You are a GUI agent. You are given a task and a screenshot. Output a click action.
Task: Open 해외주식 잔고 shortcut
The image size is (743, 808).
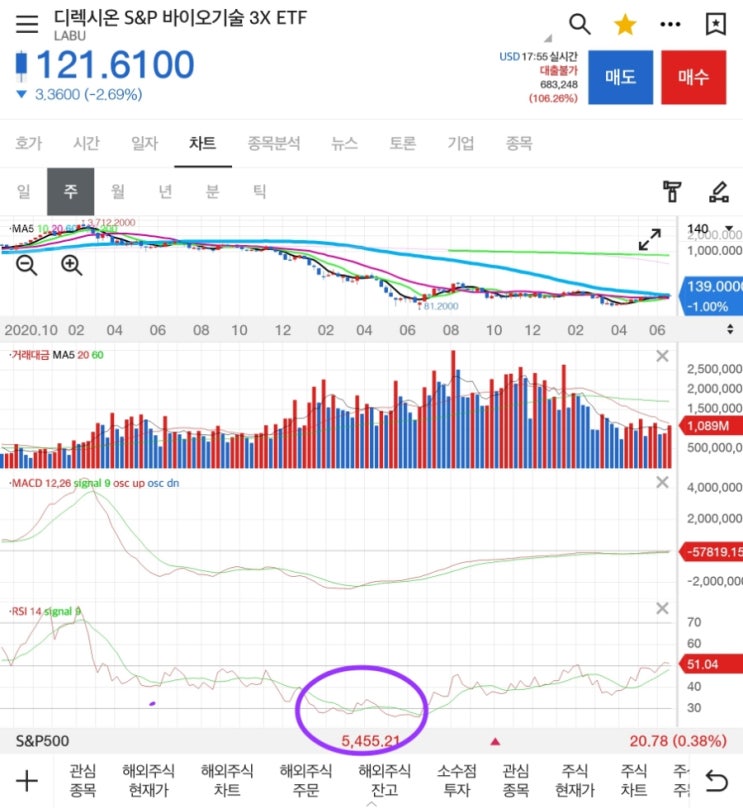pos(385,780)
